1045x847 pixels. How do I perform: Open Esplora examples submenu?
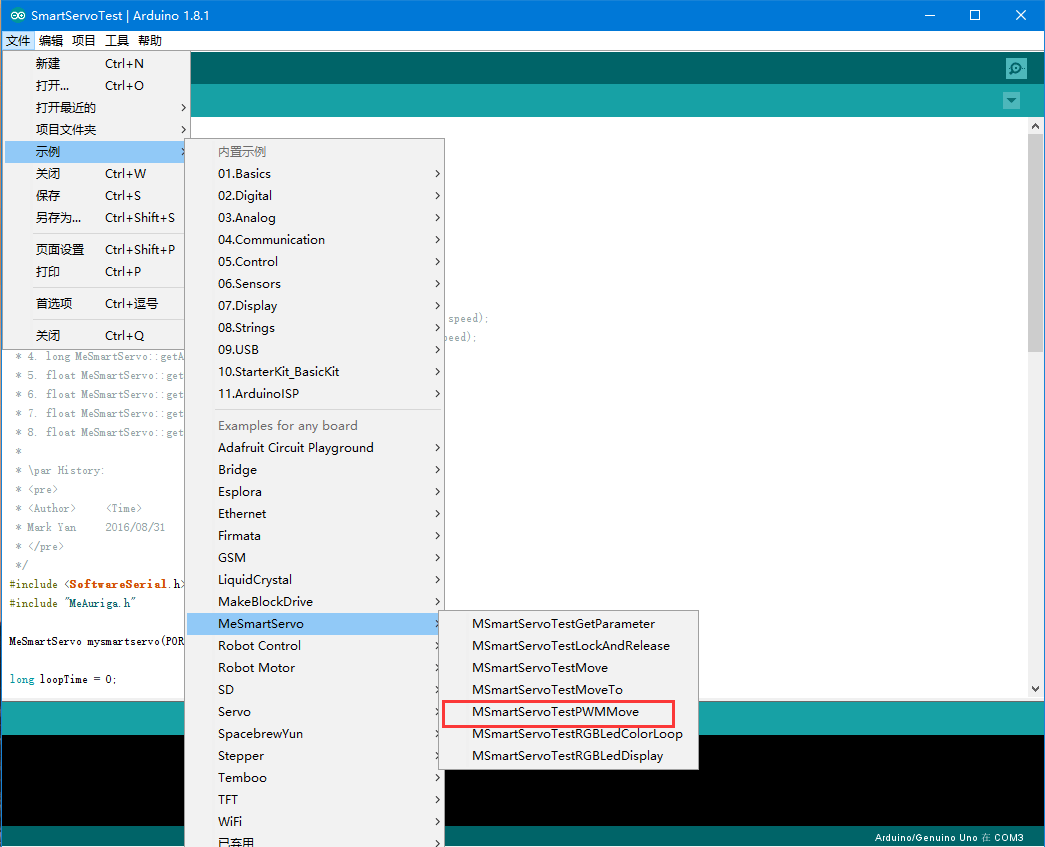315,491
